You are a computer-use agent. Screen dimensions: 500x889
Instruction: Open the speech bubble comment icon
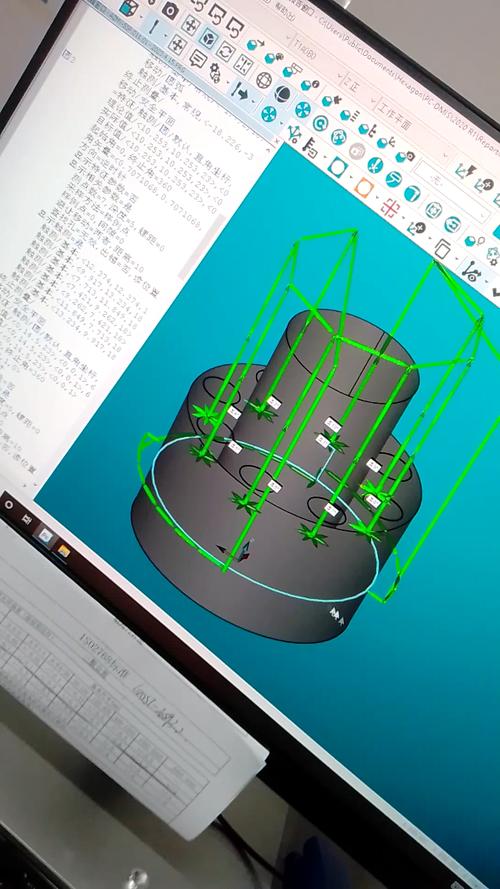coord(197,57)
